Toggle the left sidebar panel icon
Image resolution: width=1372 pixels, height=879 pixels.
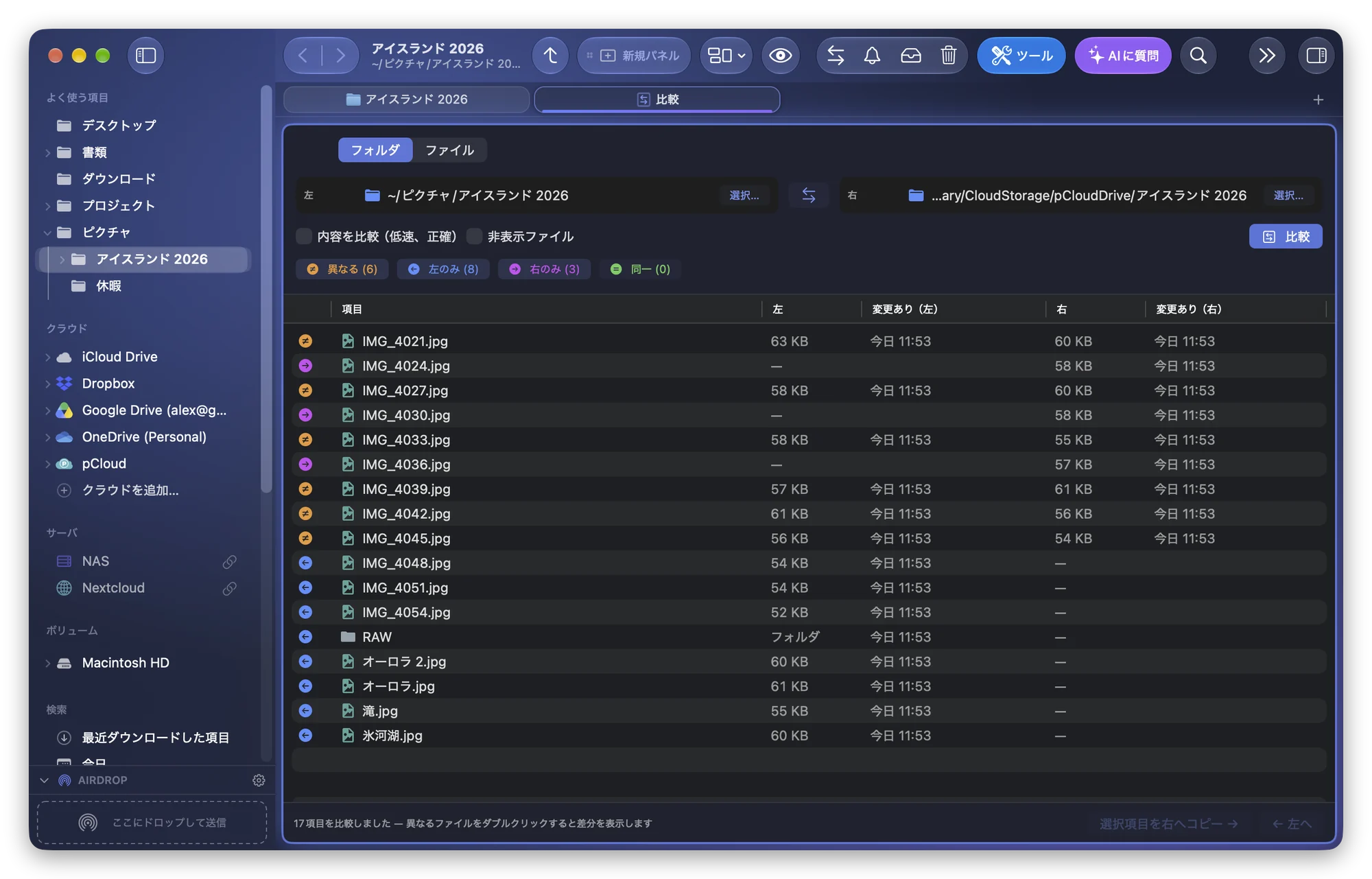[146, 56]
